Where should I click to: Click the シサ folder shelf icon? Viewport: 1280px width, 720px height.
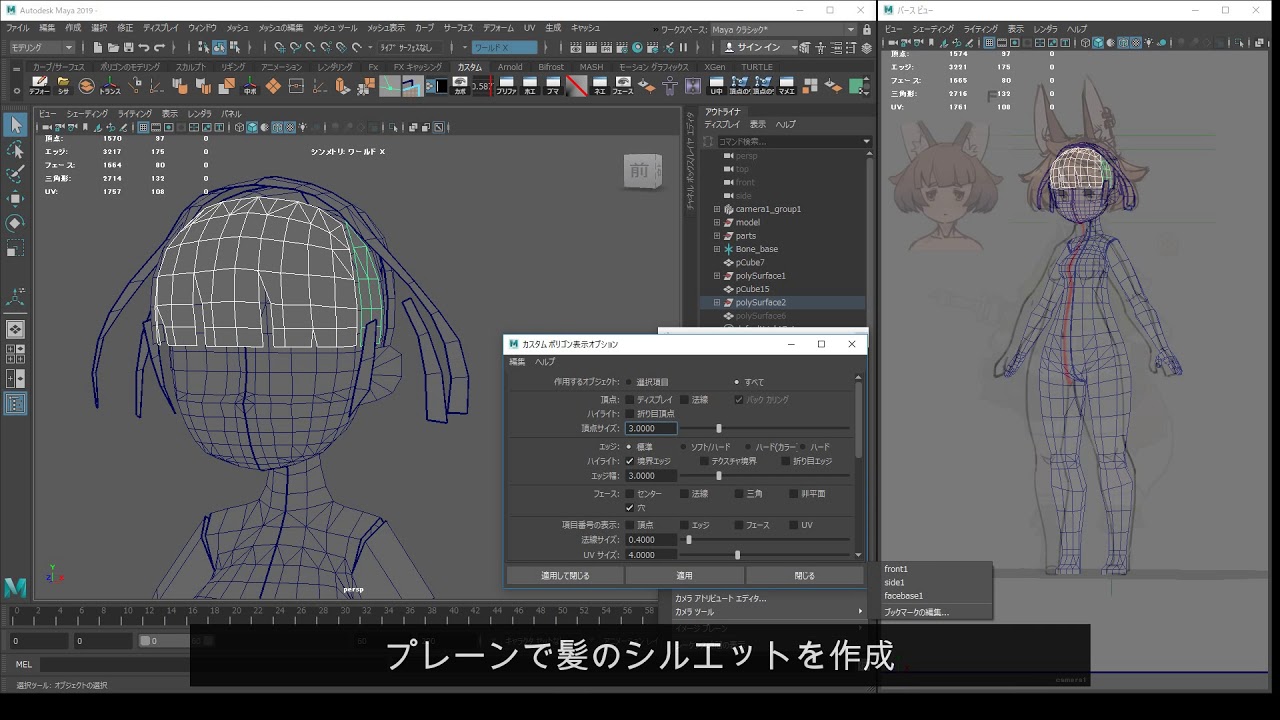click(x=63, y=86)
